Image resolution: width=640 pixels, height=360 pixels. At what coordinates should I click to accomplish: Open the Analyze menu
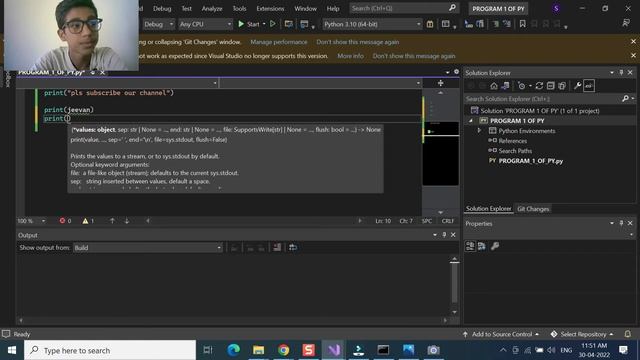[212, 9]
